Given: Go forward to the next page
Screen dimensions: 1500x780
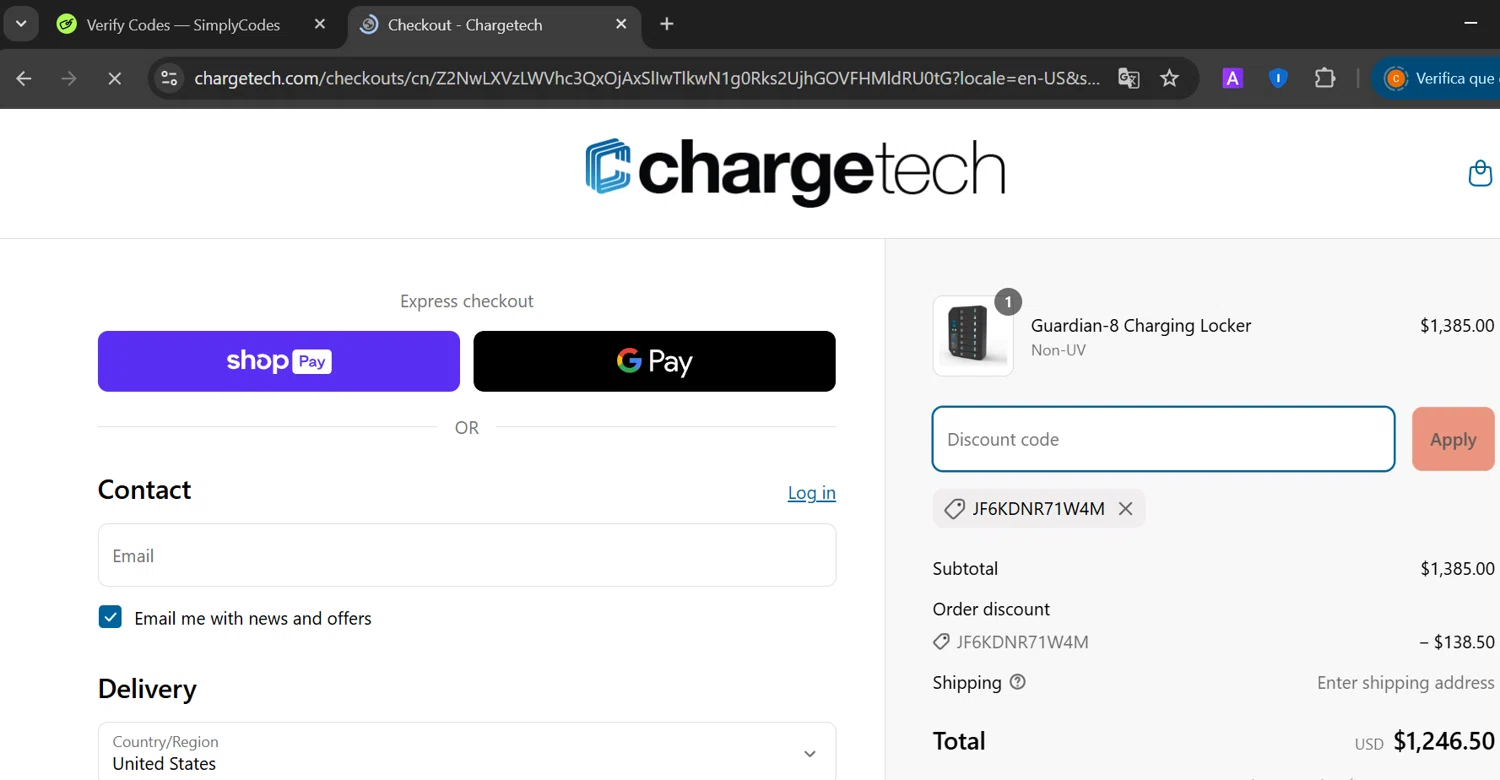Looking at the screenshot, I should click(69, 78).
